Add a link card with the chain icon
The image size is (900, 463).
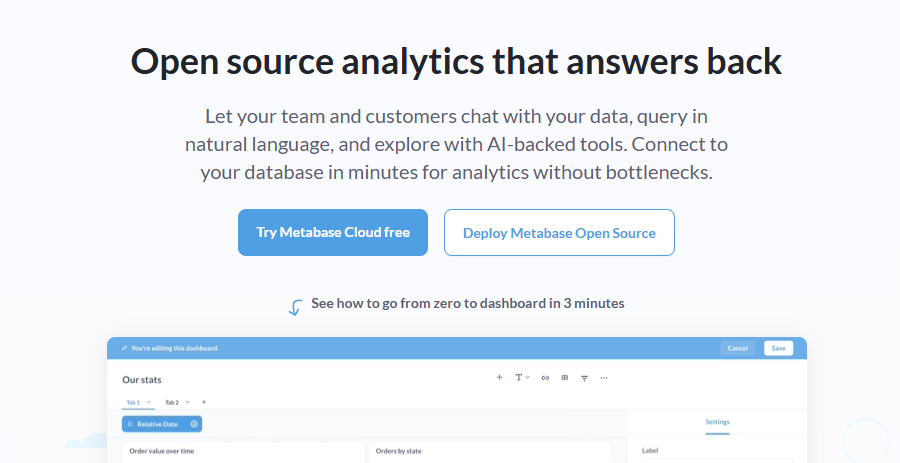(545, 378)
